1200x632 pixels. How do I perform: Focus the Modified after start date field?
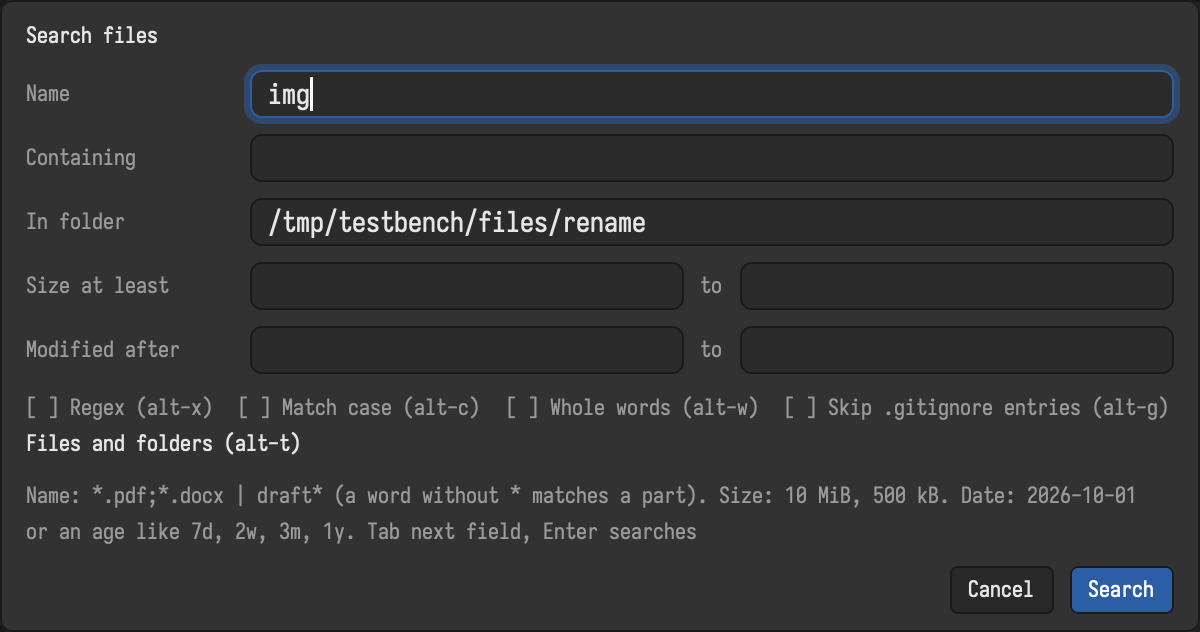467,350
